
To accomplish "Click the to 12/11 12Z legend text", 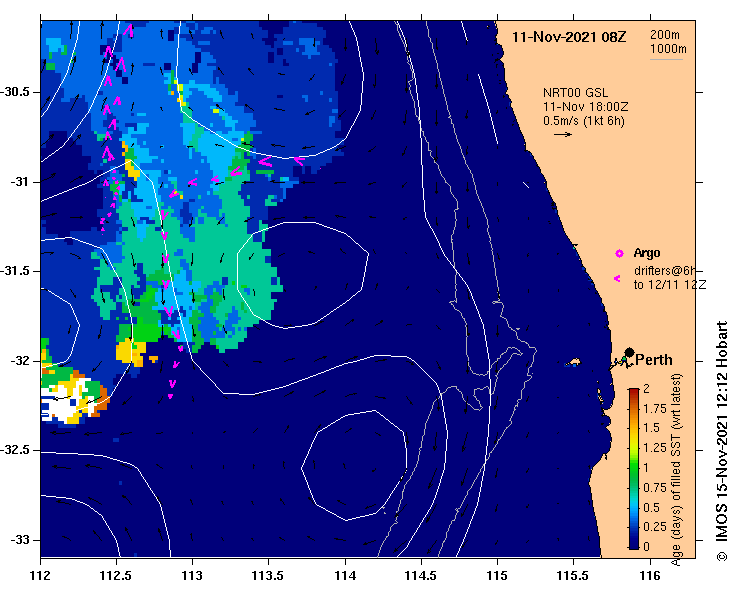I will (x=670, y=285).
